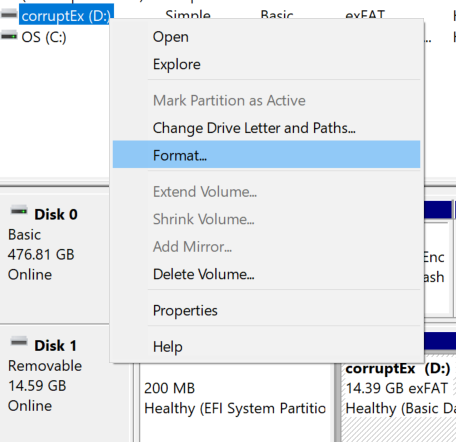Select the OS (C:) volume row
Viewport: 456px width, 442px height.
pyautogui.click(x=44, y=37)
